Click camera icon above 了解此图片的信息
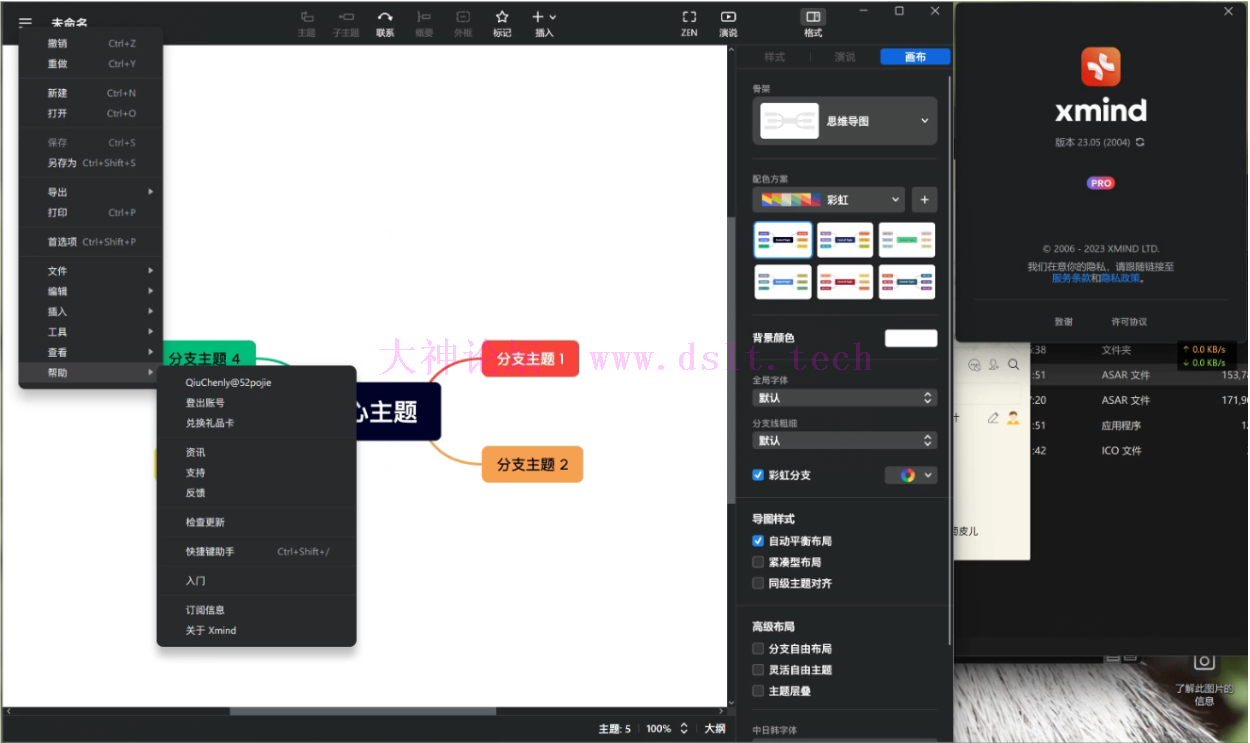Viewport: 1250px width, 743px height. [1204, 661]
